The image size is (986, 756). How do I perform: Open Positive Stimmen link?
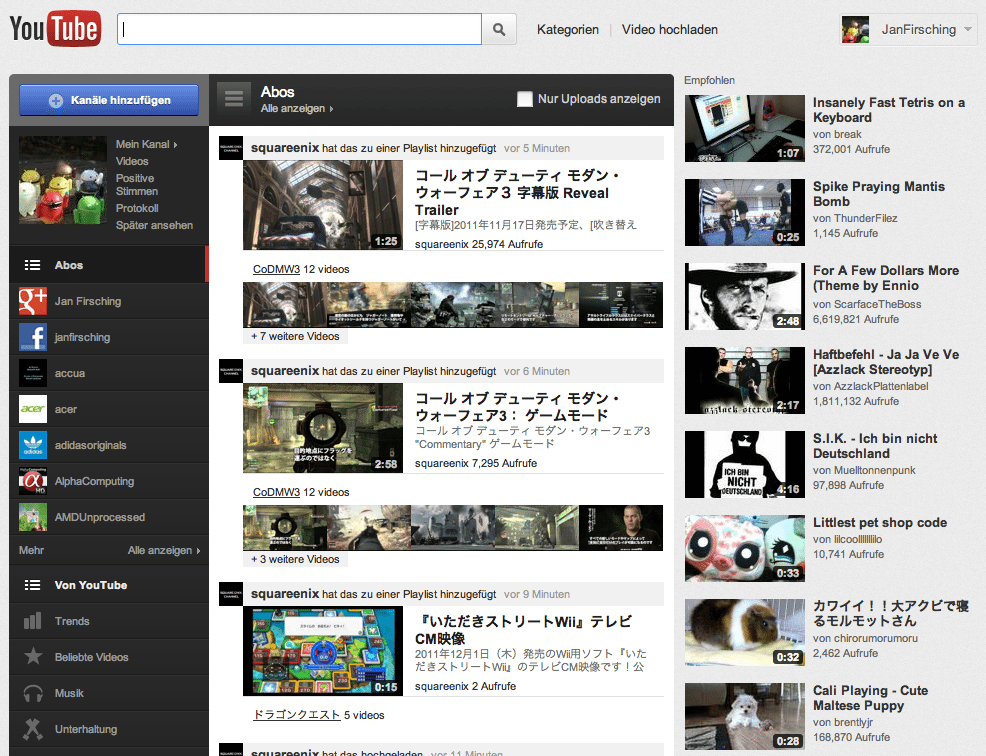[x=137, y=185]
